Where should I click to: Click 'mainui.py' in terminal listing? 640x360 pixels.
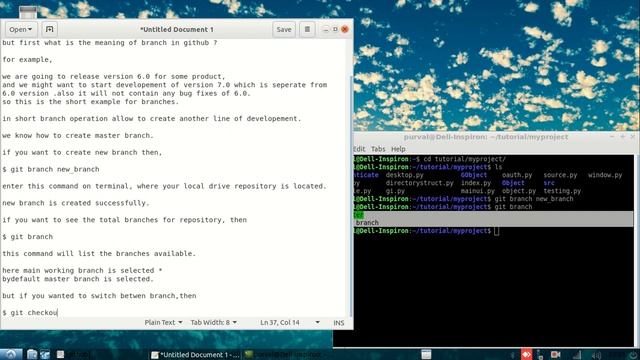tap(478, 191)
